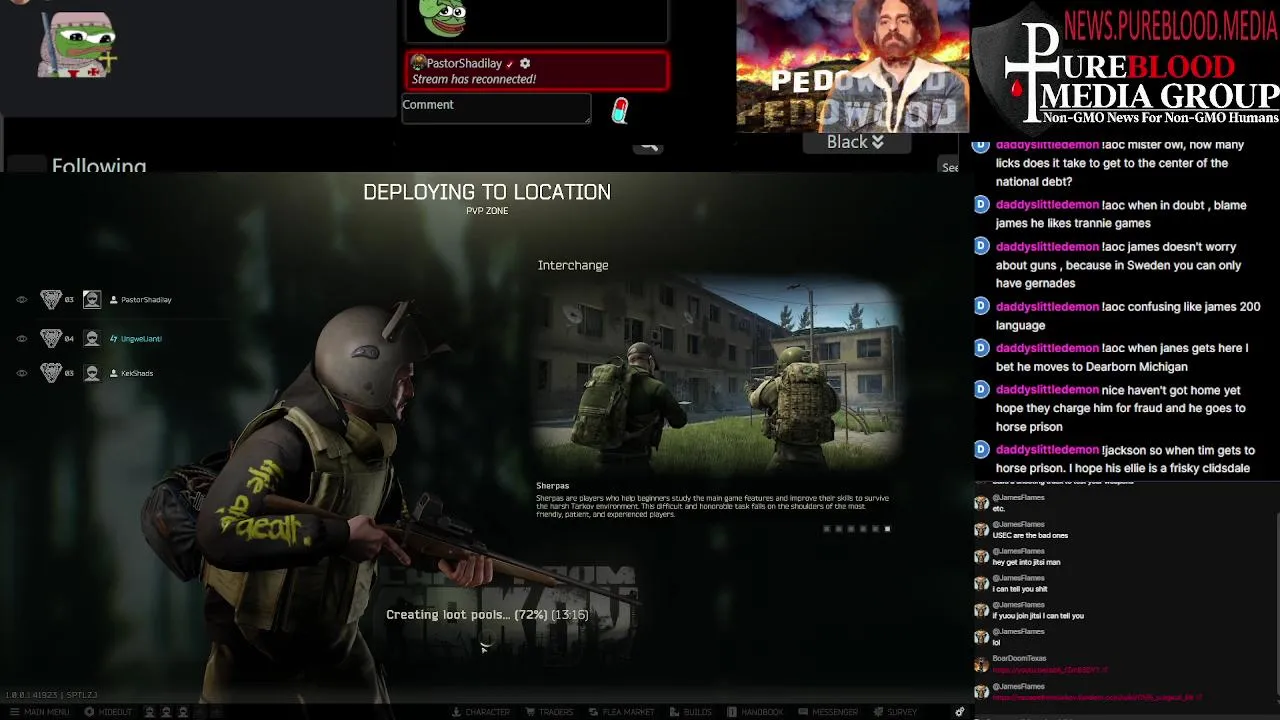The width and height of the screenshot is (1280, 720).
Task: Open the Character tab
Action: (481, 712)
